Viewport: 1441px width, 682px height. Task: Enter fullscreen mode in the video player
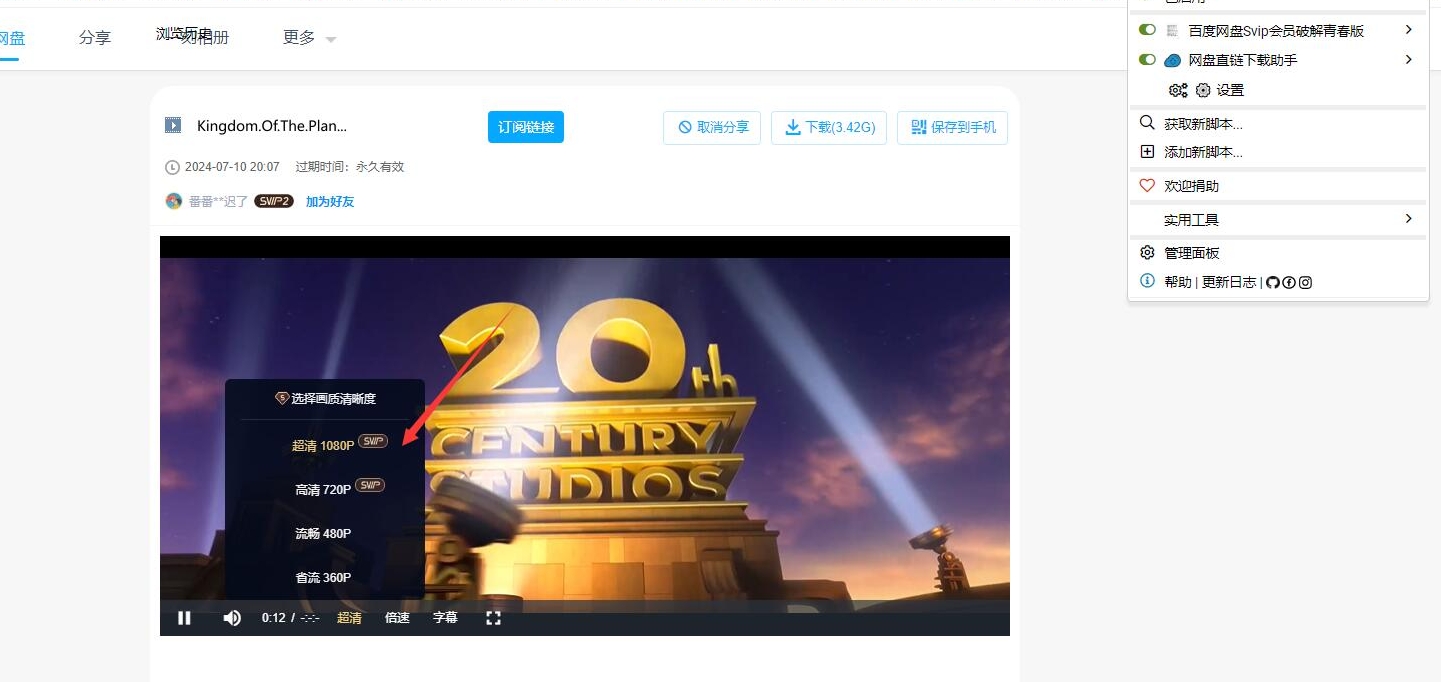493,618
